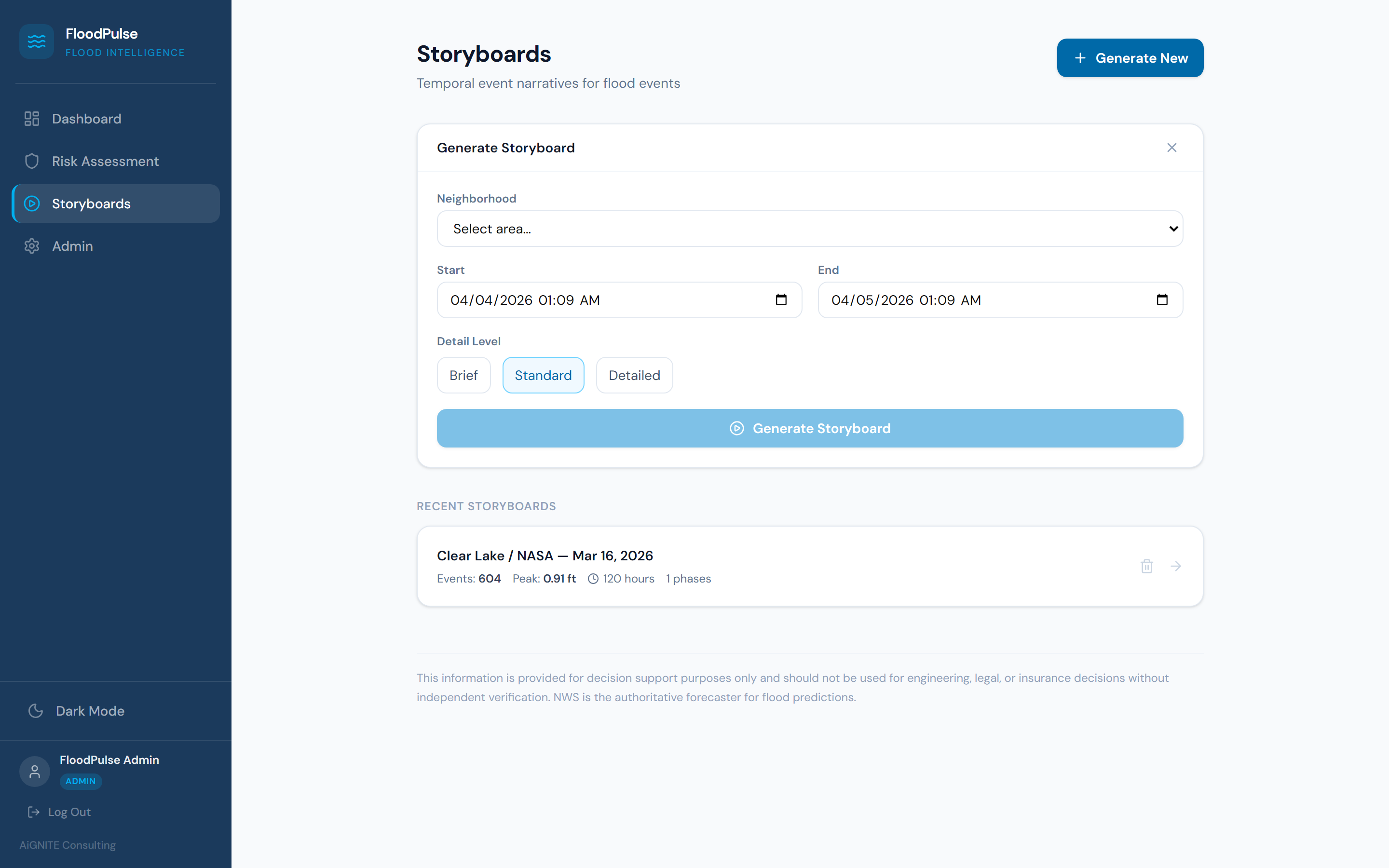Navigate to Risk Assessment in sidebar

tap(105, 162)
